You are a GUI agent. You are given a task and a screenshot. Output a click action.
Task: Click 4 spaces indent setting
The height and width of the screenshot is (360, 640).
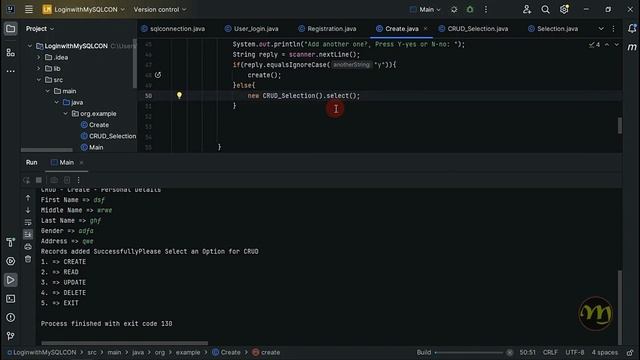[604, 352]
